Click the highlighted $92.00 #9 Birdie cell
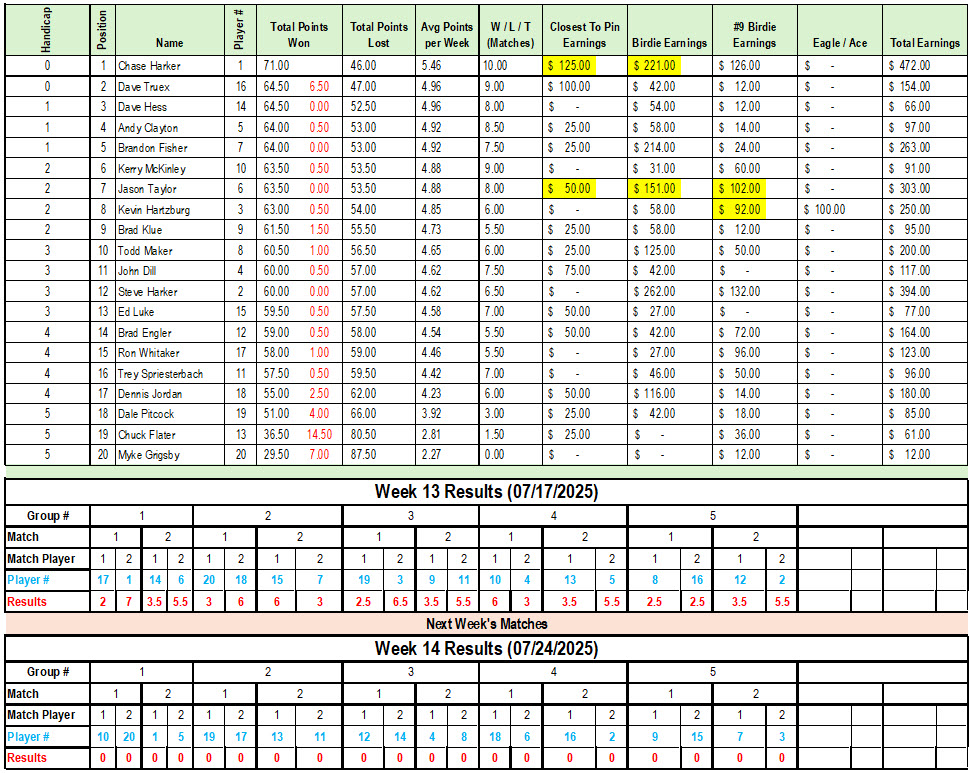Viewport: 970px width, 773px height. 740,210
